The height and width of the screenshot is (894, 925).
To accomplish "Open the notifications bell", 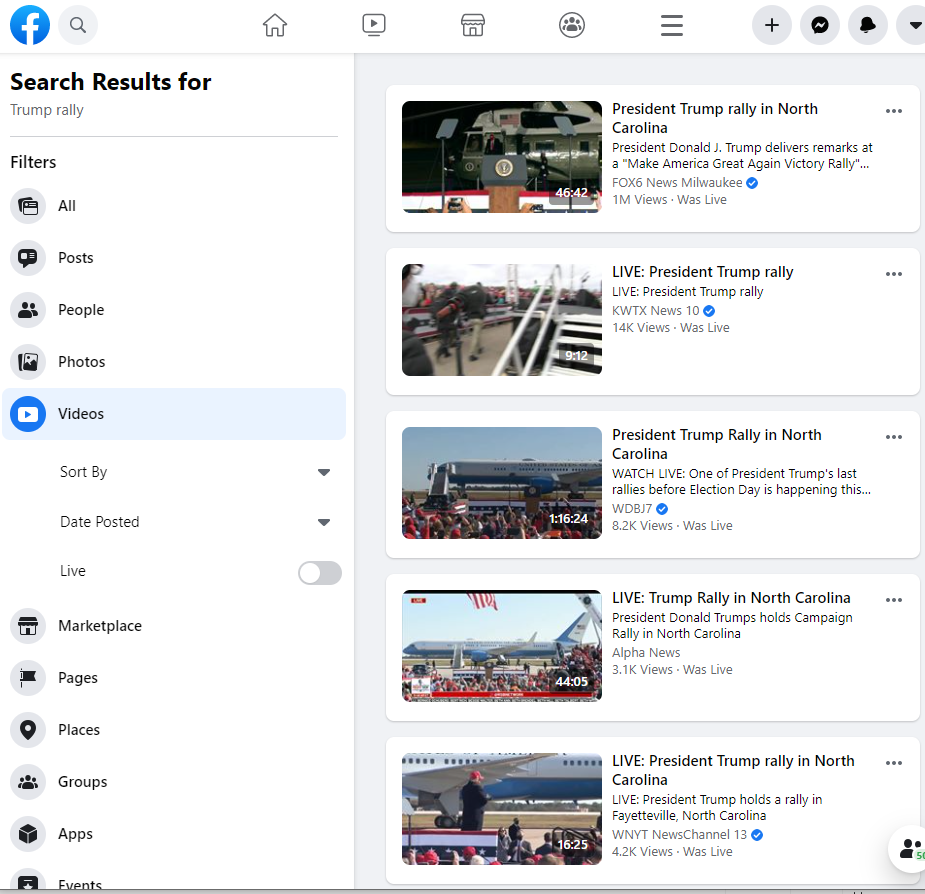I will pos(868,26).
